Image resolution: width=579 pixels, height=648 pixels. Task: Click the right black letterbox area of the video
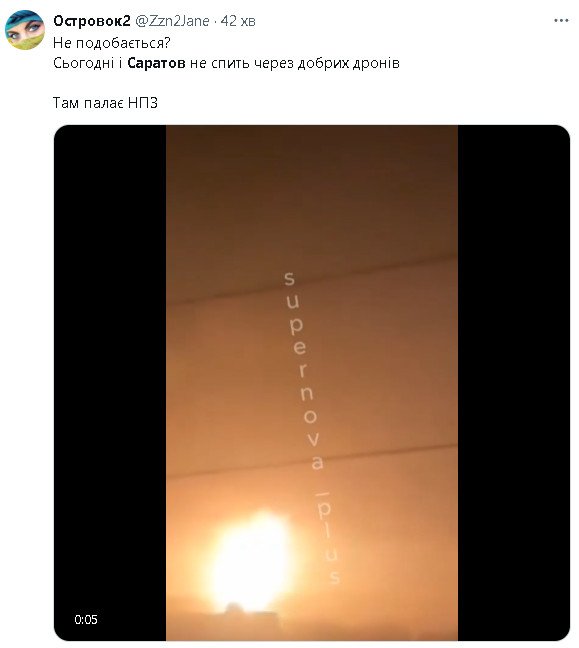514,382
